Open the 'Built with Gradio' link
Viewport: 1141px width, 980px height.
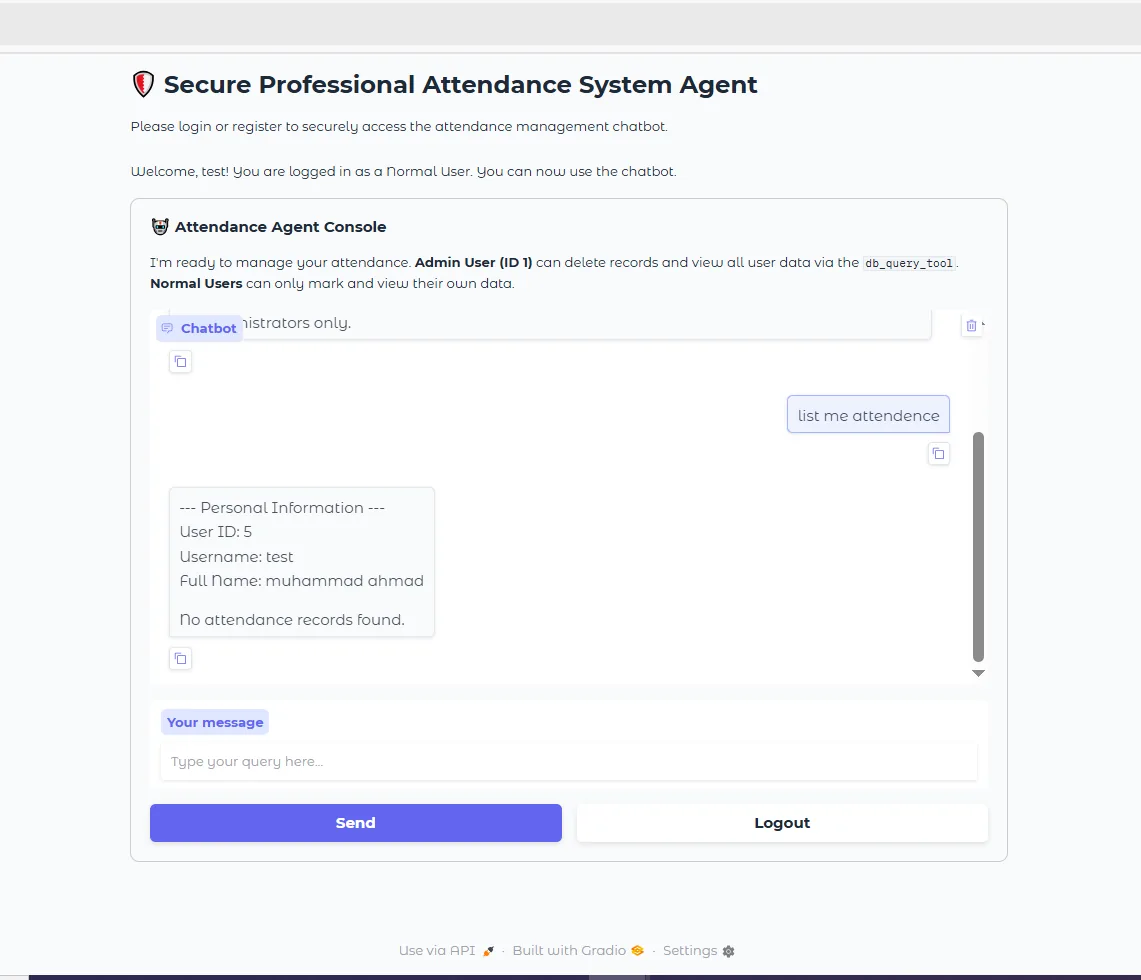(578, 950)
